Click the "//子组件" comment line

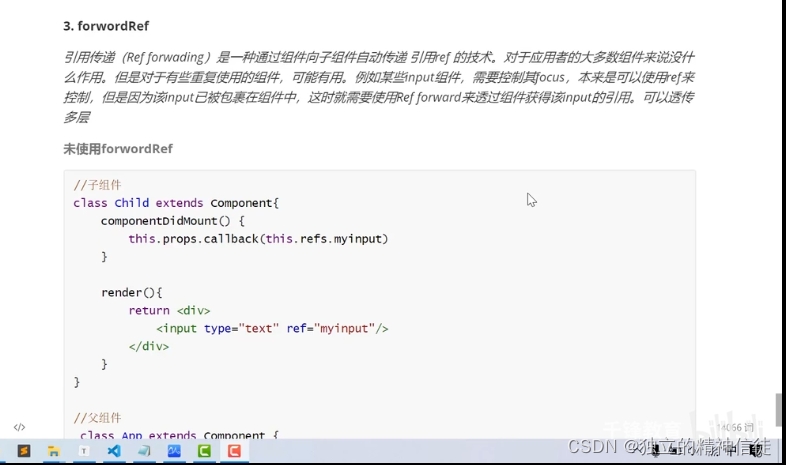click(x=97, y=185)
